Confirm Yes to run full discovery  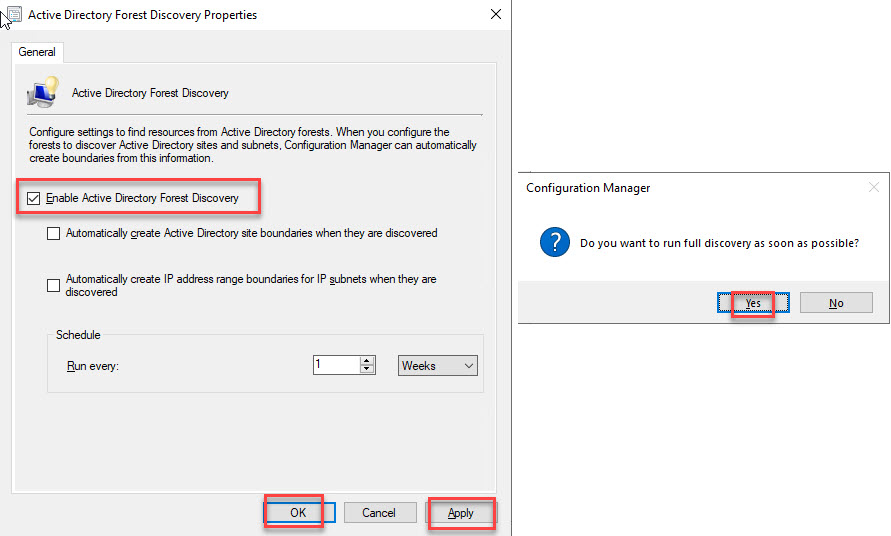click(753, 303)
